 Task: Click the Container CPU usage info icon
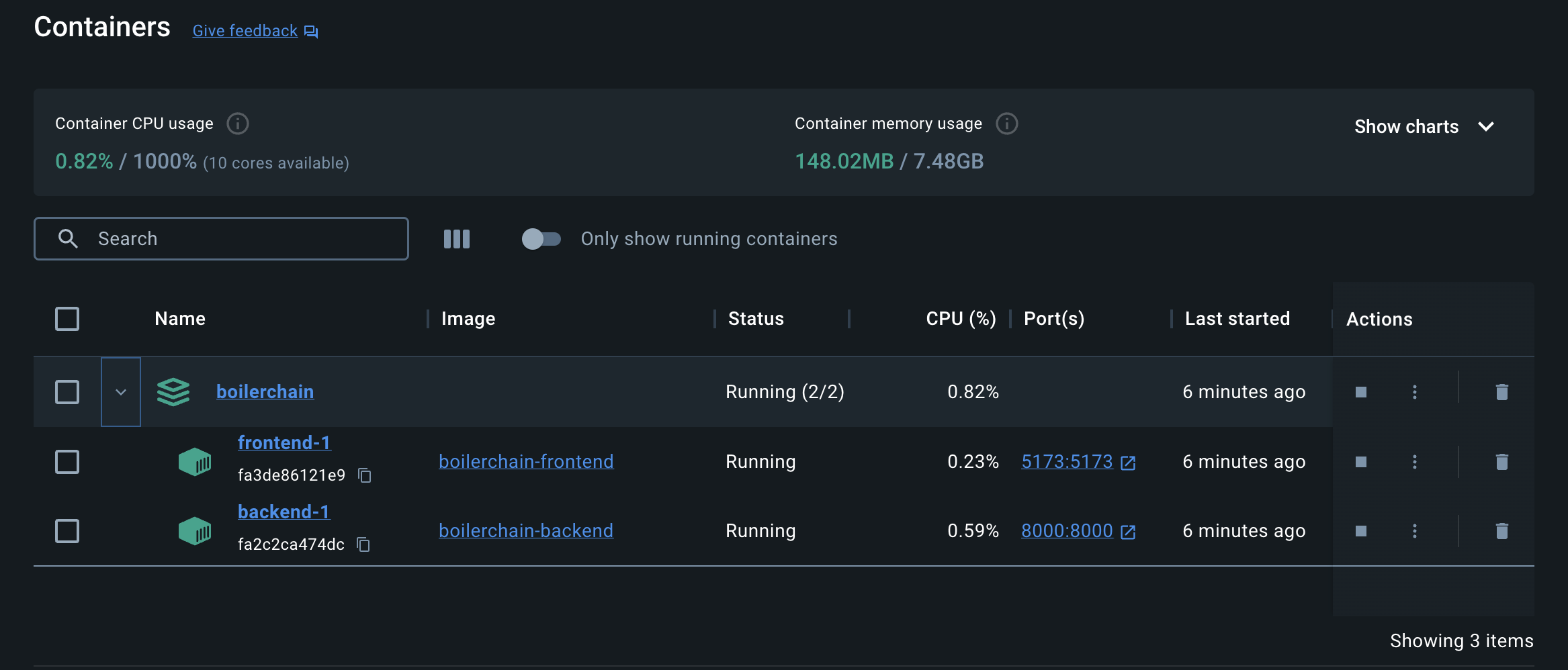click(238, 124)
